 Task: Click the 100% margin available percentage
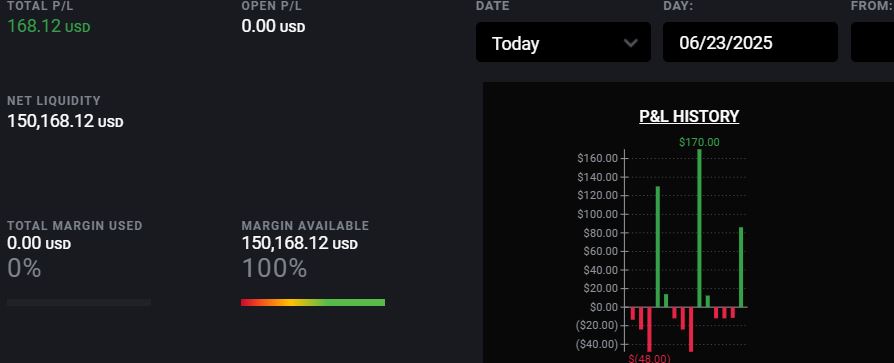(274, 268)
